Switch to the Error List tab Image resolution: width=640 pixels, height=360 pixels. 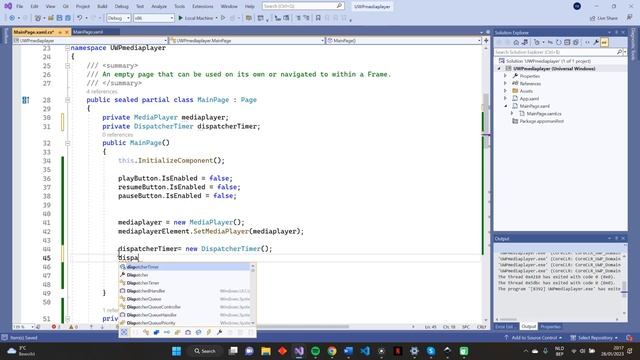504,327
